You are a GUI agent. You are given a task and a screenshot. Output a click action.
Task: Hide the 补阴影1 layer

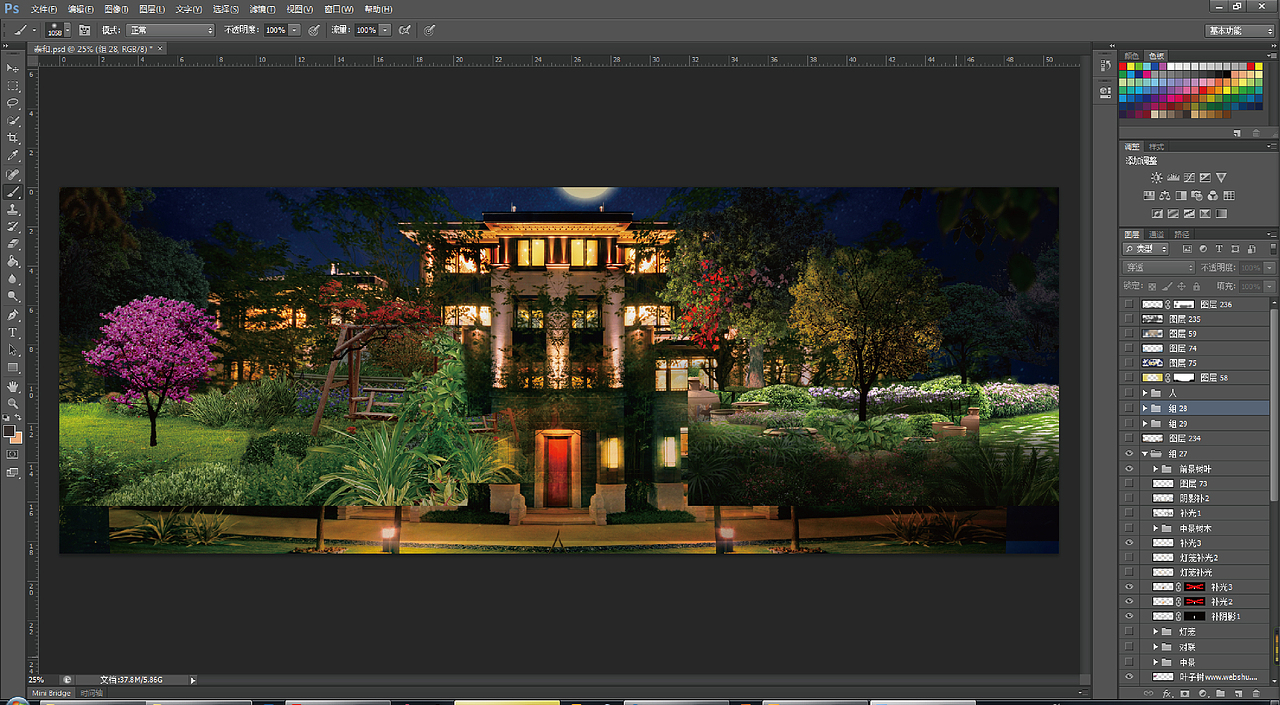point(1129,616)
